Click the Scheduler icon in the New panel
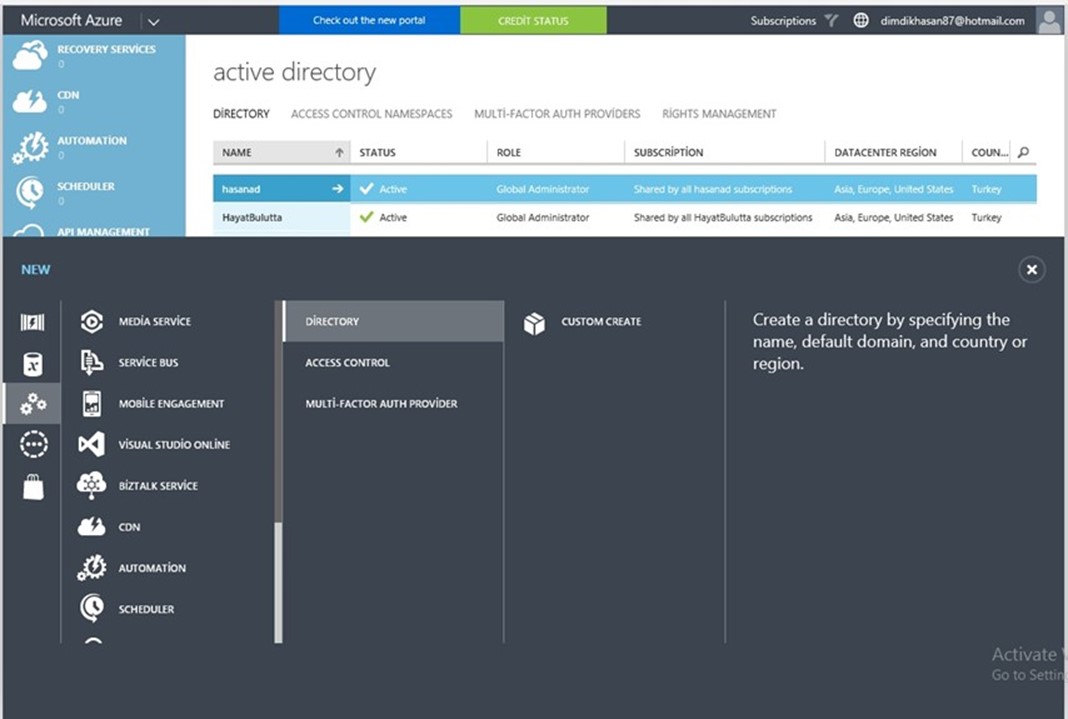 (92, 609)
